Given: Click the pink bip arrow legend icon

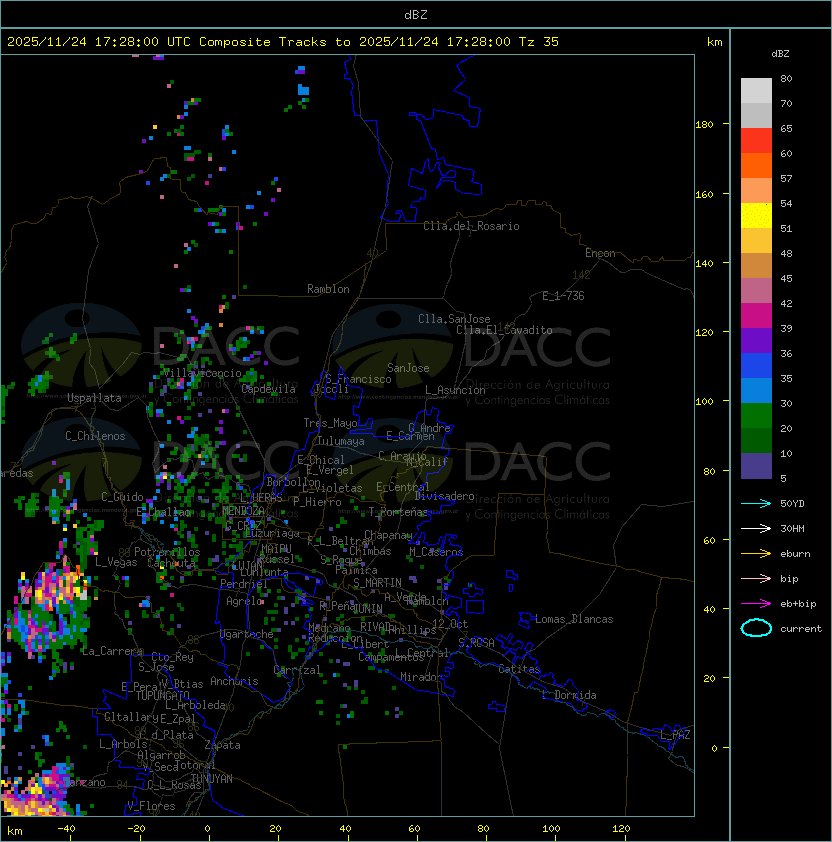Looking at the screenshot, I should (x=756, y=578).
